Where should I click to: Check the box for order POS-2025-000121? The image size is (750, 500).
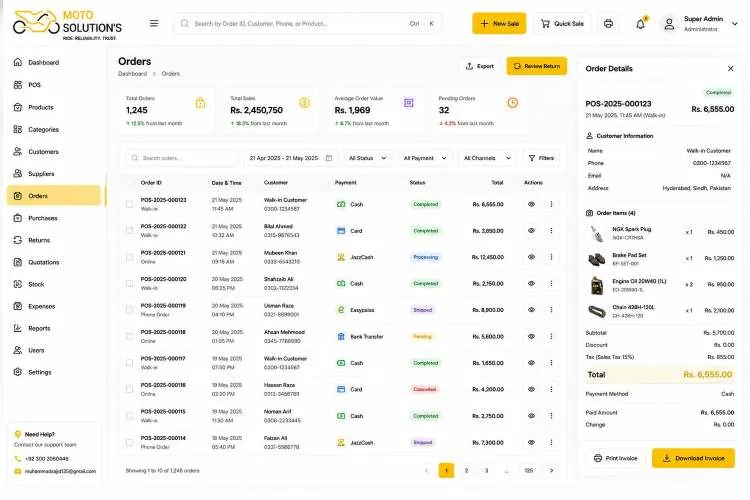coord(129,257)
